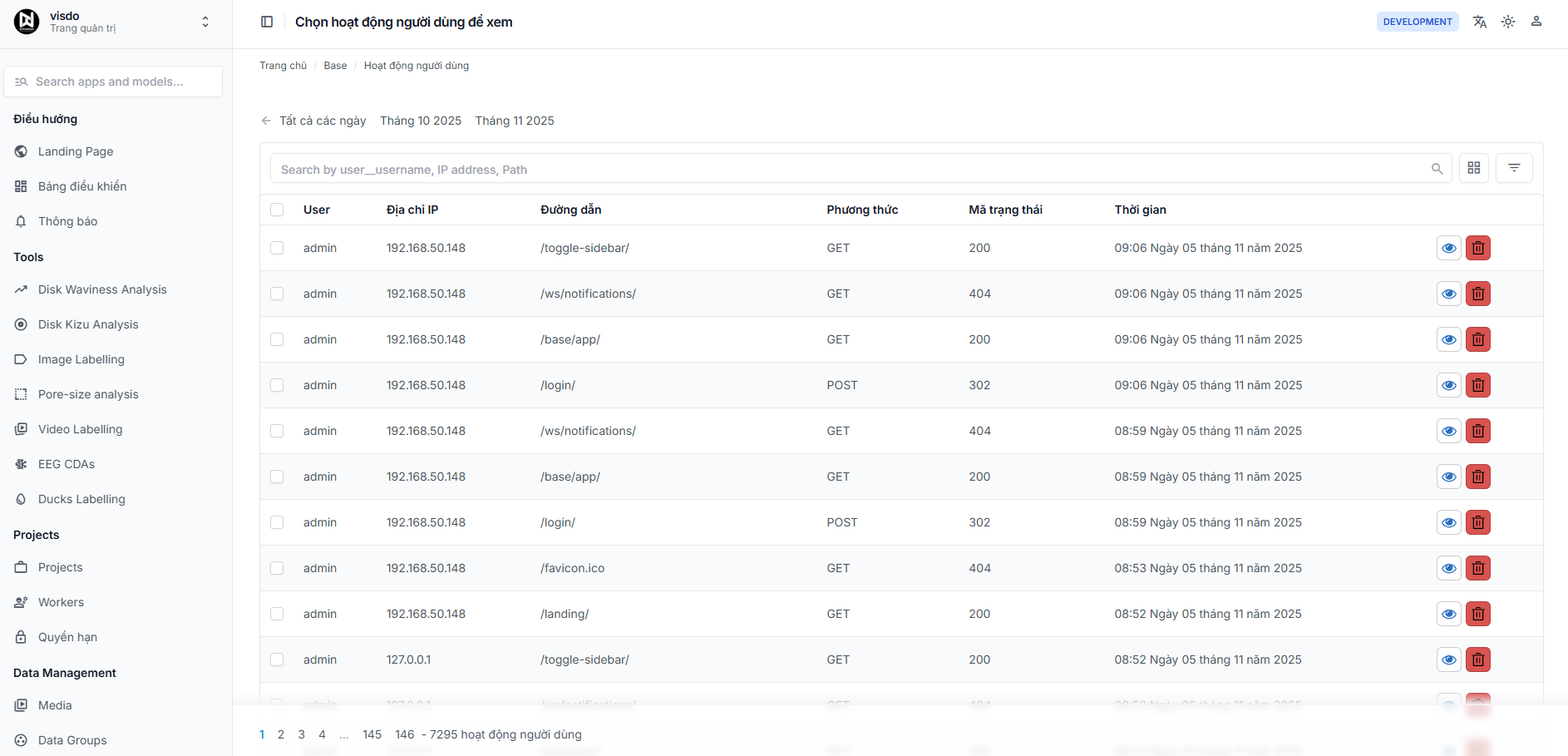Click magnifier icon in search bar
Screen dimensions: 1568x756
(1436, 169)
